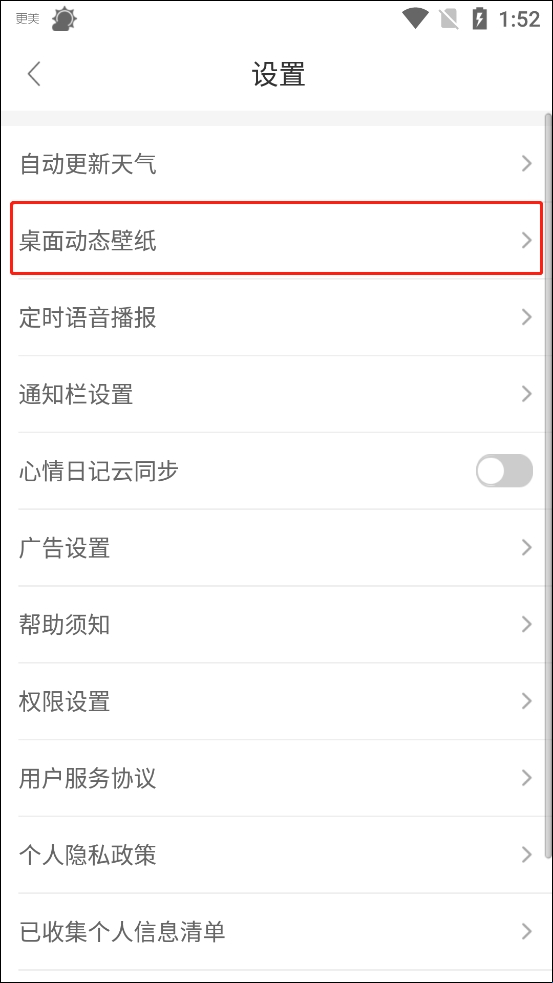Open 已收集个人信息清单 item
The width and height of the screenshot is (553, 983).
point(276,932)
